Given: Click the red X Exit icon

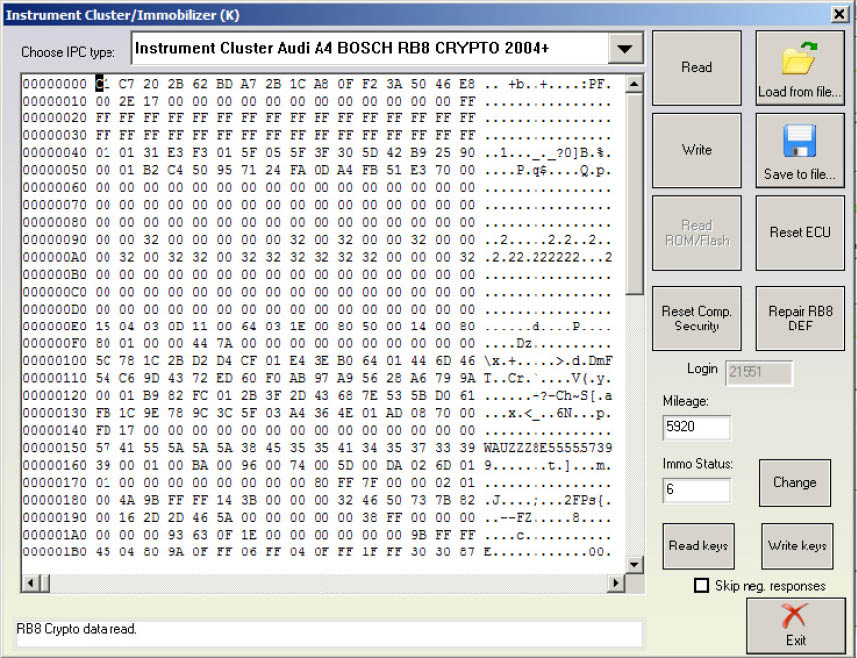Looking at the screenshot, I should coord(795,615).
